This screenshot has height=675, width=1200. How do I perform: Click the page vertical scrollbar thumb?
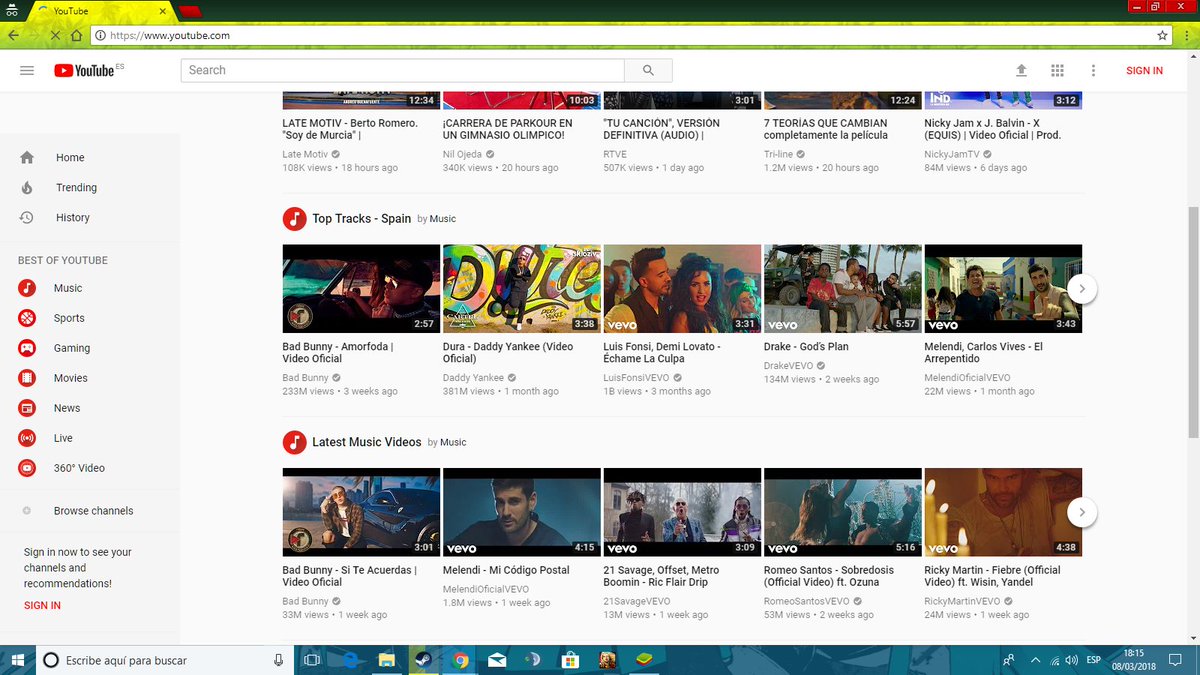tap(1192, 320)
